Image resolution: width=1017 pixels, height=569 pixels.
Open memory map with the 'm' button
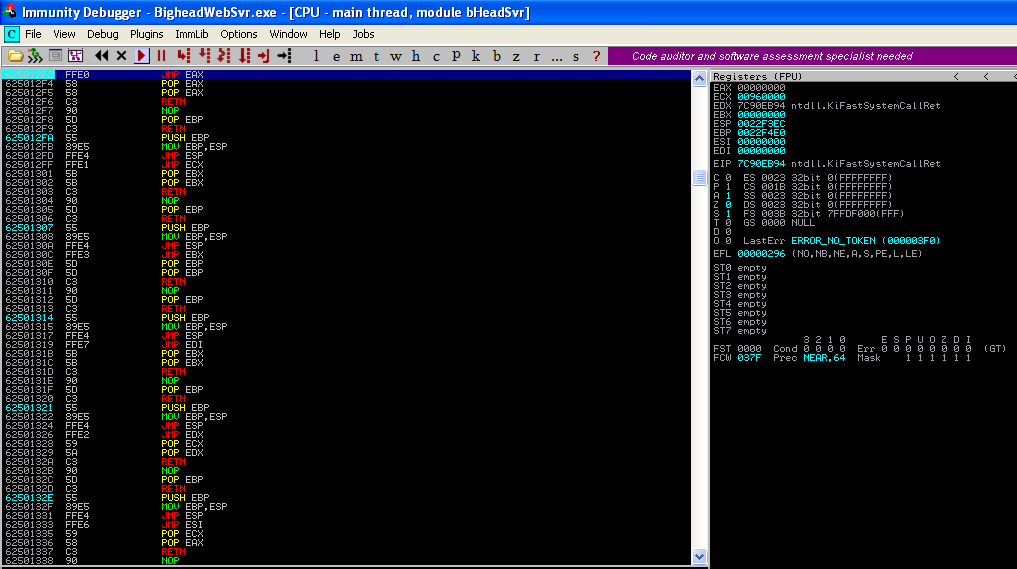click(356, 56)
